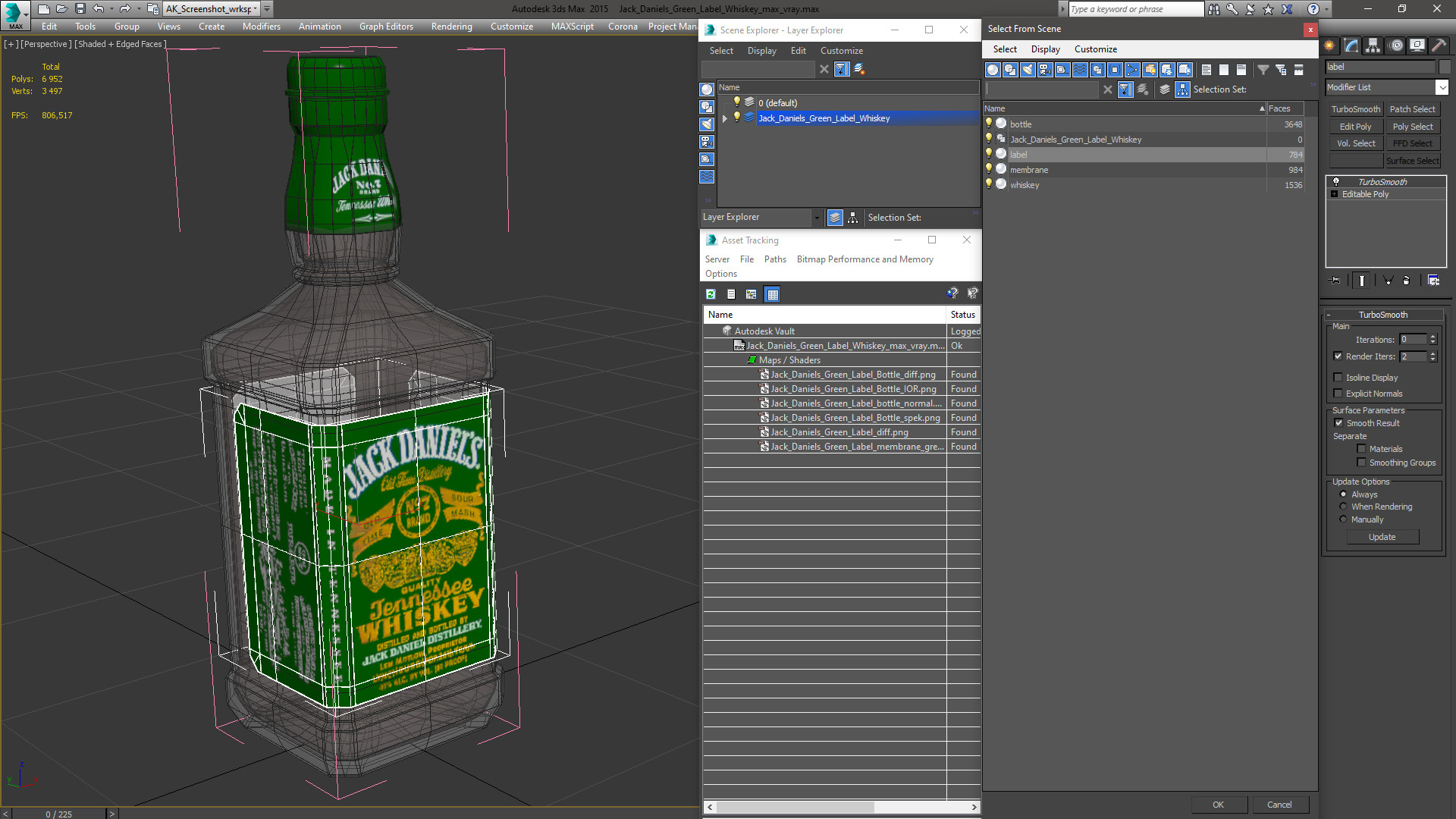Viewport: 1456px width, 819px height.
Task: Open Layer Explorer dropdown at bottom
Action: (817, 218)
